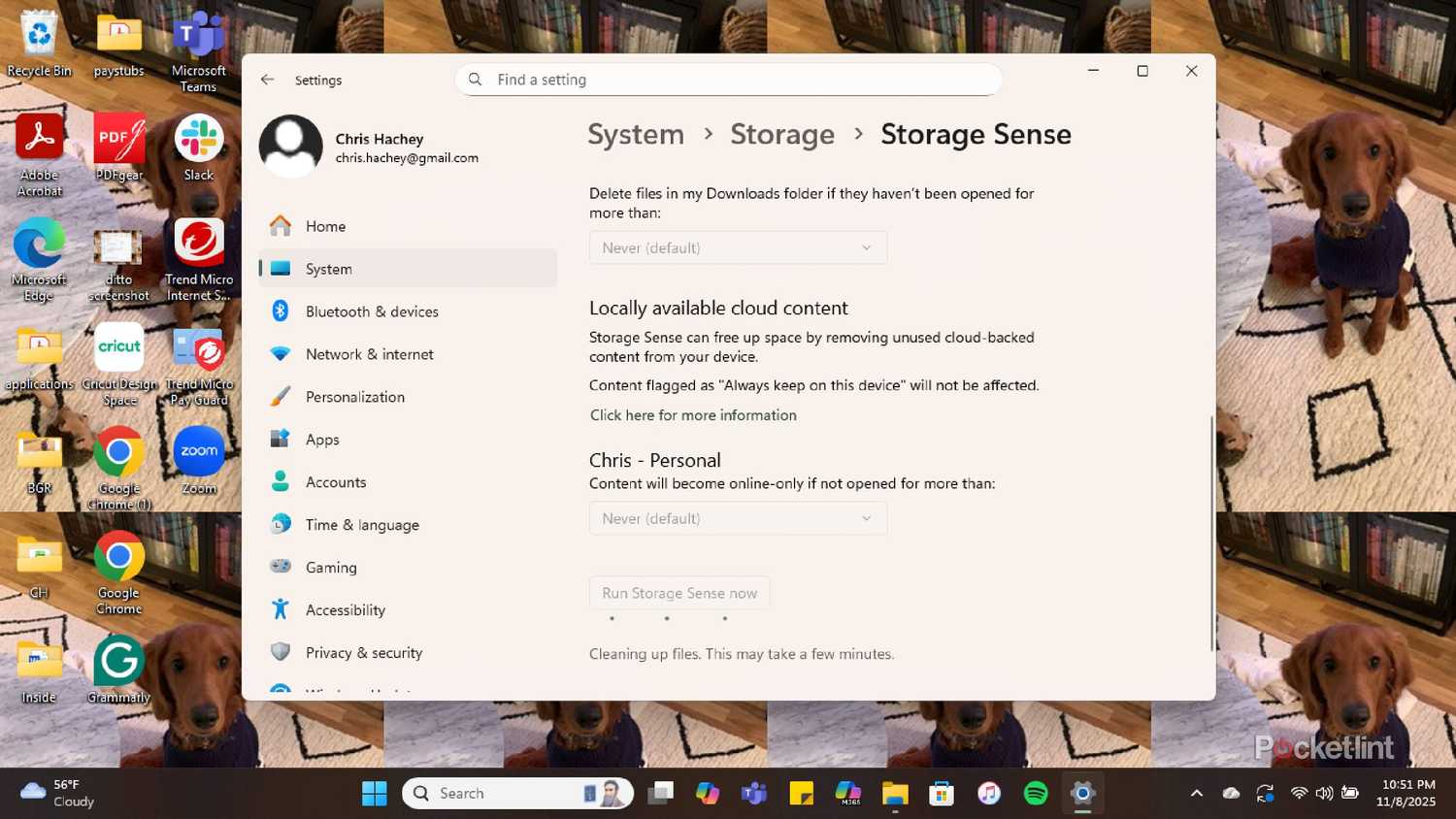
Task: Click the Apps icon in sidebar
Action: 281,439
